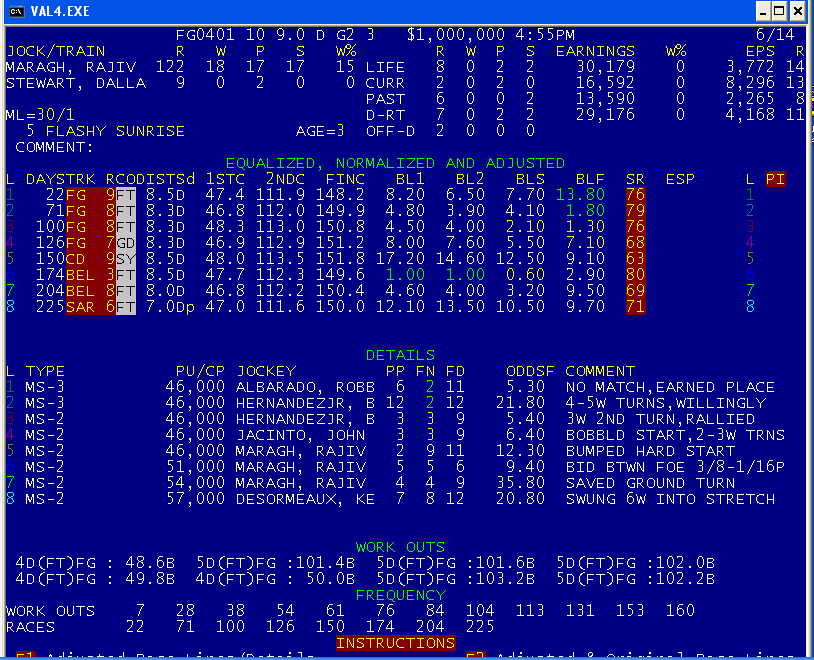Select EQUALIZED, NORMALIZED AND ADJUSTED heading
The image size is (814, 660).
pos(396,163)
